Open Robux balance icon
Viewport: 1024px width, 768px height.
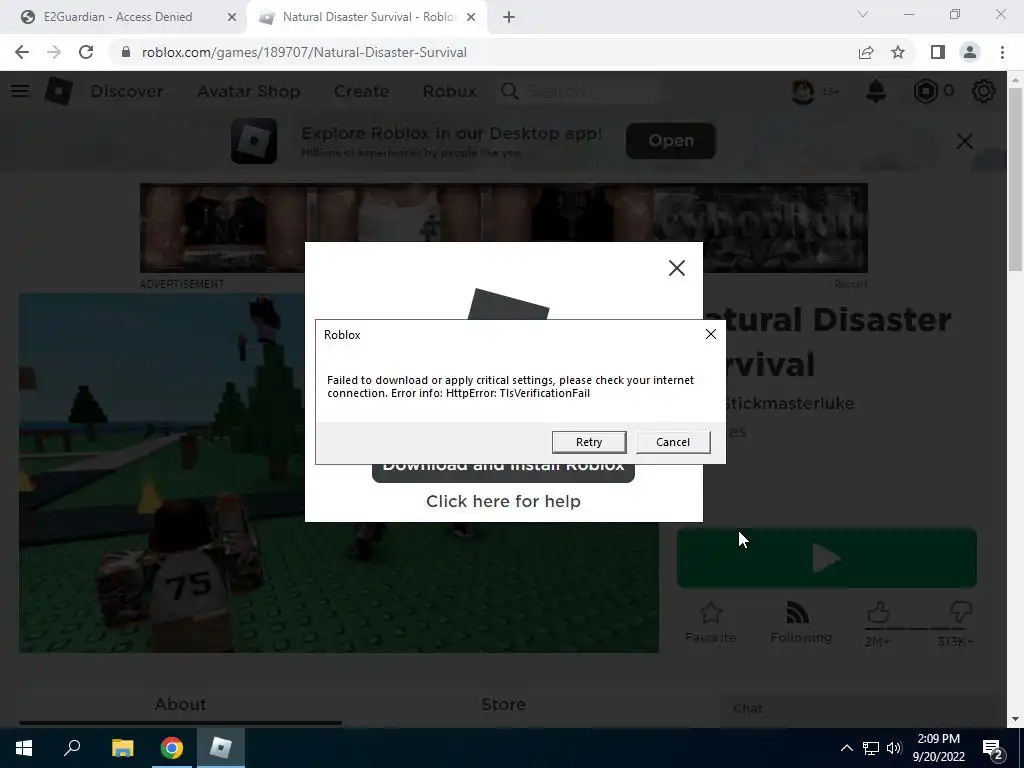click(925, 91)
